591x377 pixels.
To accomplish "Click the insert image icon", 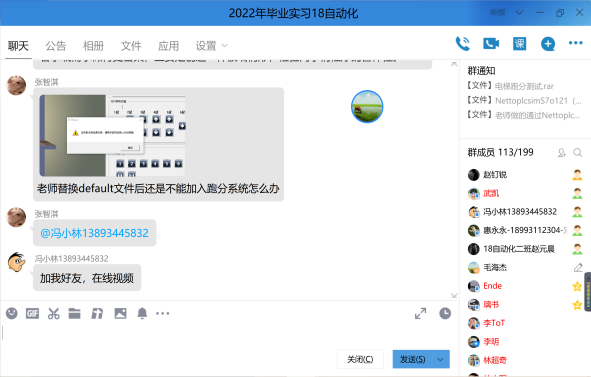I will click(121, 313).
